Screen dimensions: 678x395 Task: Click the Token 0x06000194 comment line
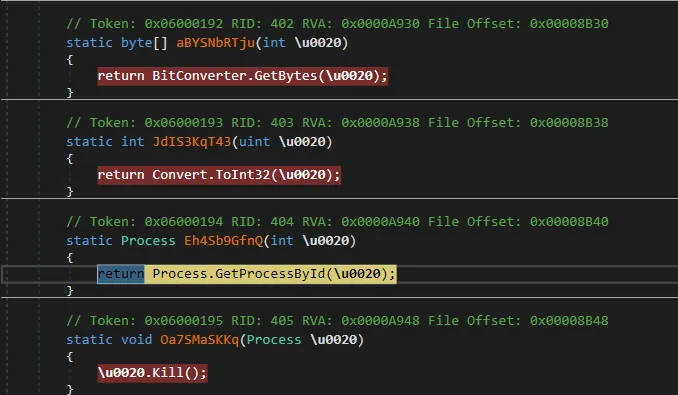tap(337, 222)
